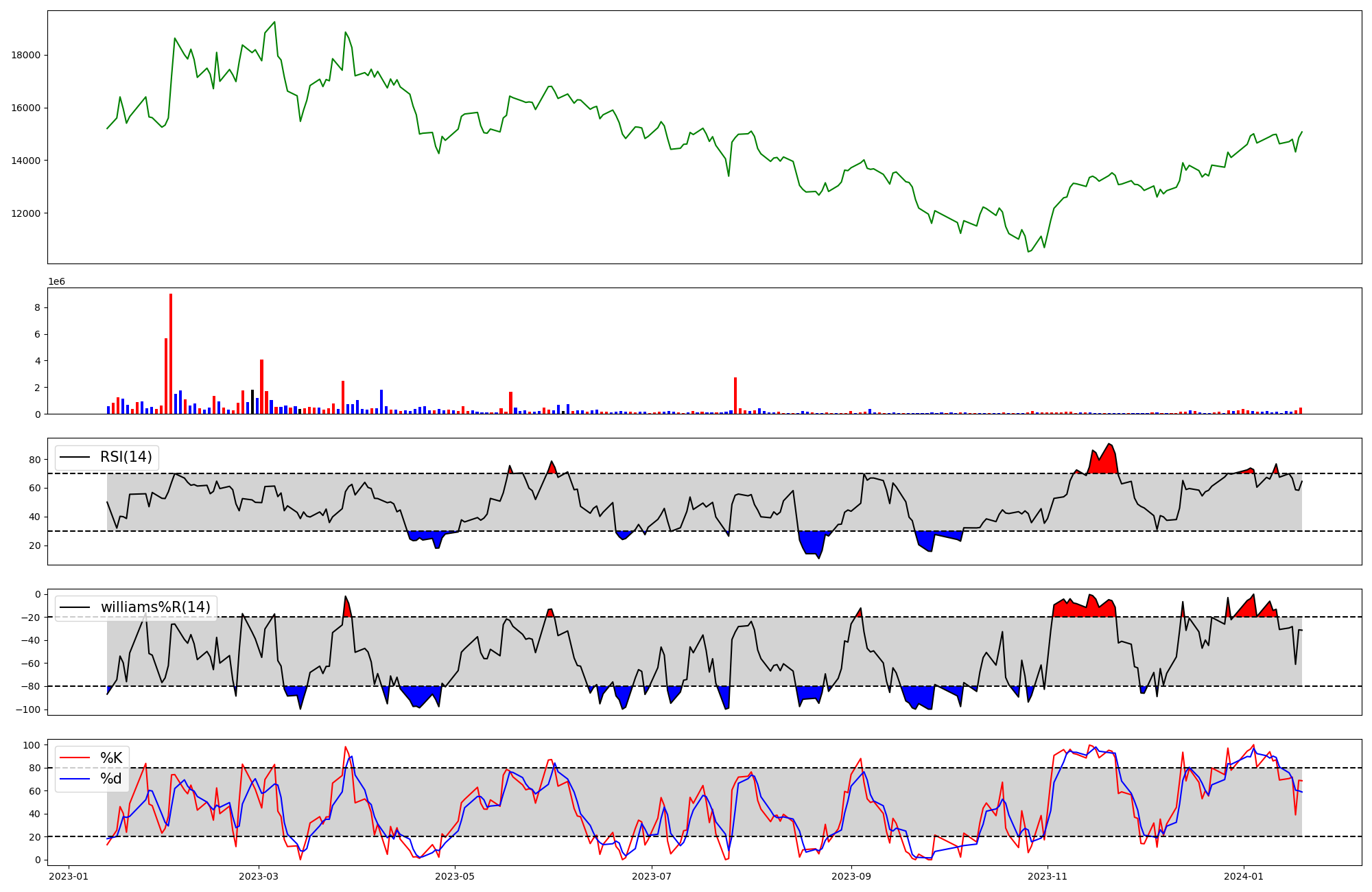Click the blue %d legend line sample

pyautogui.click(x=75, y=779)
